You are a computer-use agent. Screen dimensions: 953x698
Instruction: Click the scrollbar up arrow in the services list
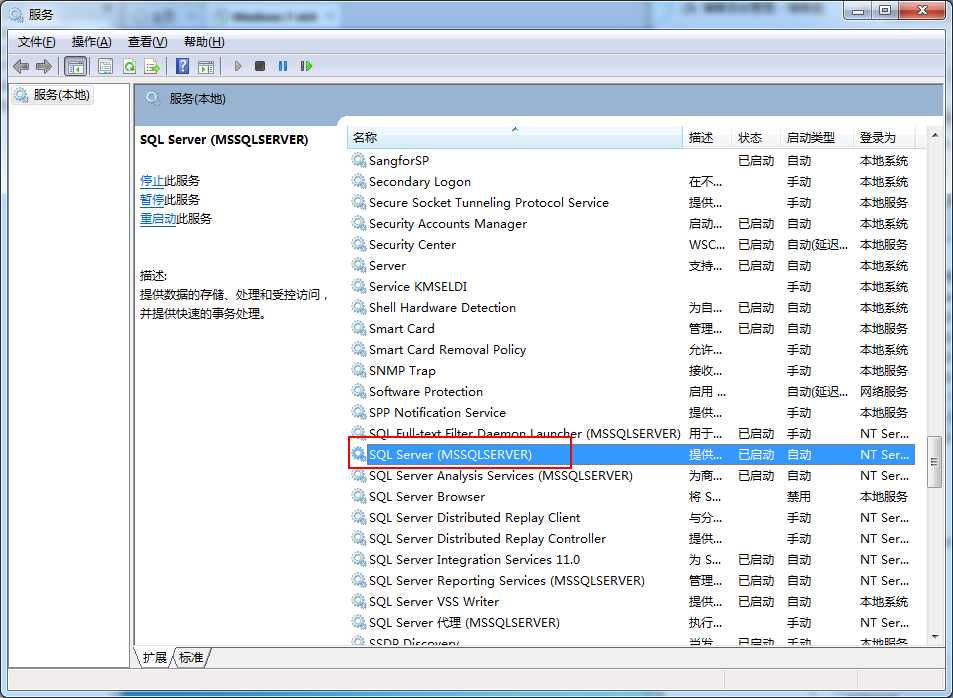[935, 135]
